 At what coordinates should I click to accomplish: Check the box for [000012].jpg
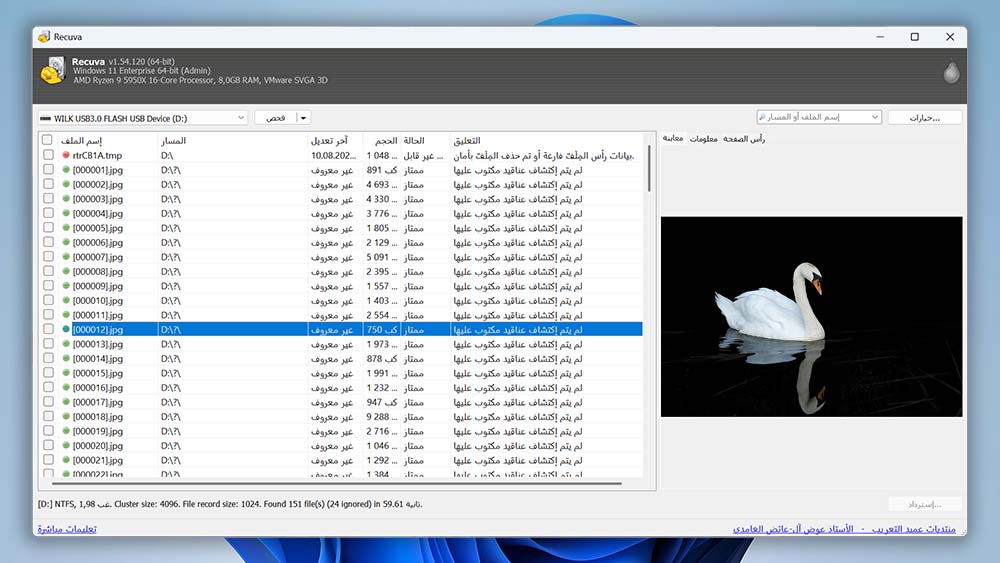click(x=48, y=329)
